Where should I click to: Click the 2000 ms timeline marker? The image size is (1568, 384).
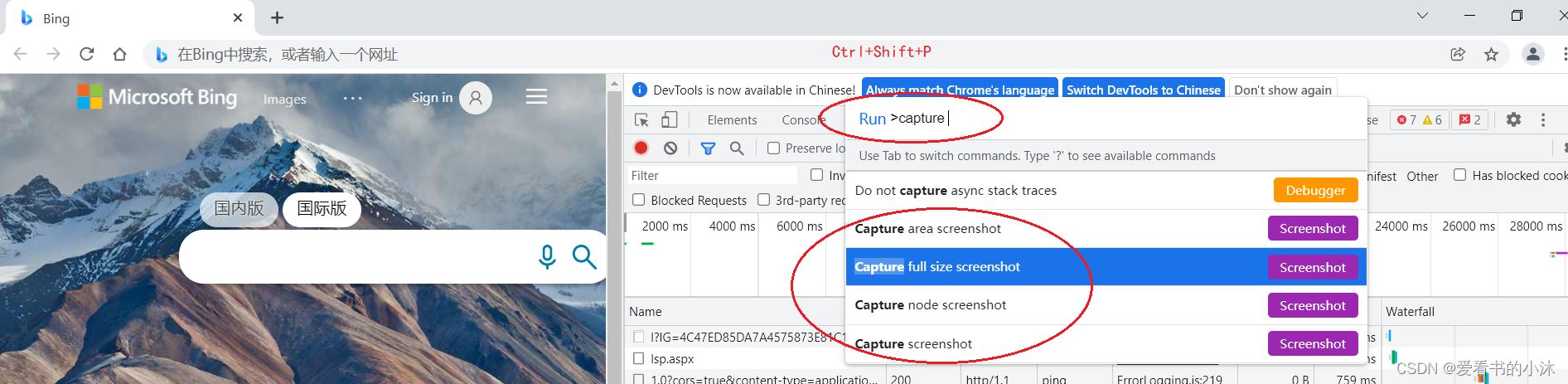(665, 226)
